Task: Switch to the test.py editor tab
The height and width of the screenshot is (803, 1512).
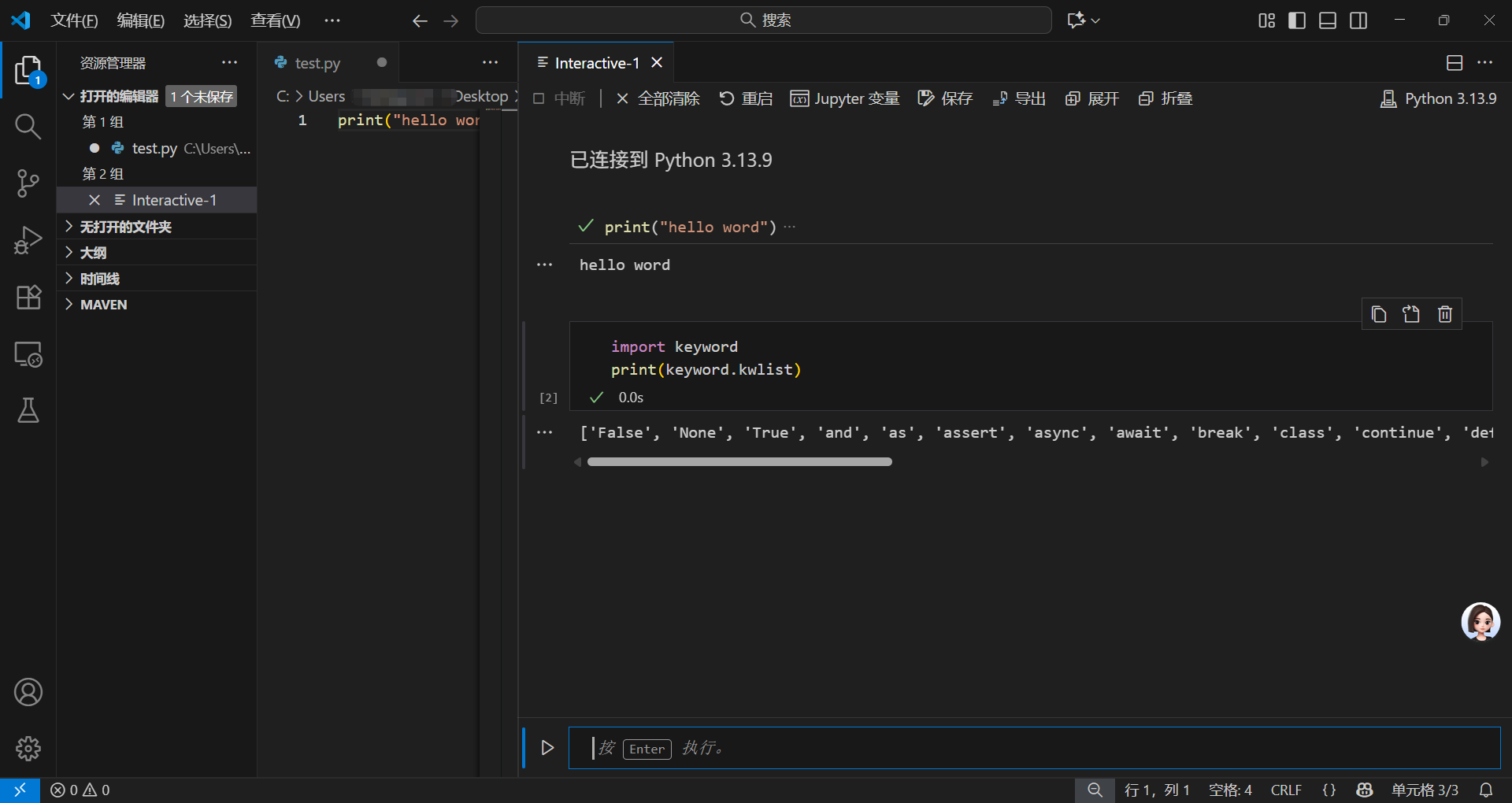Action: tap(317, 63)
